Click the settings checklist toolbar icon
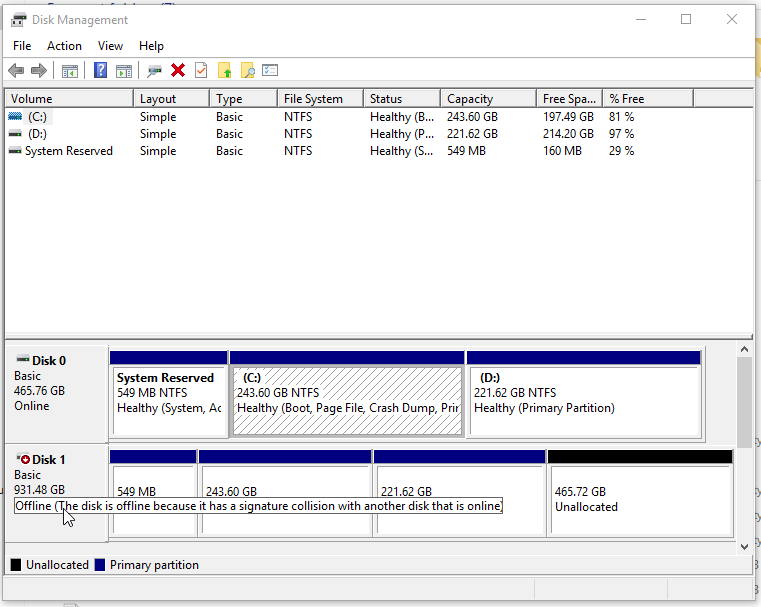The width and height of the screenshot is (761, 607). coord(270,70)
